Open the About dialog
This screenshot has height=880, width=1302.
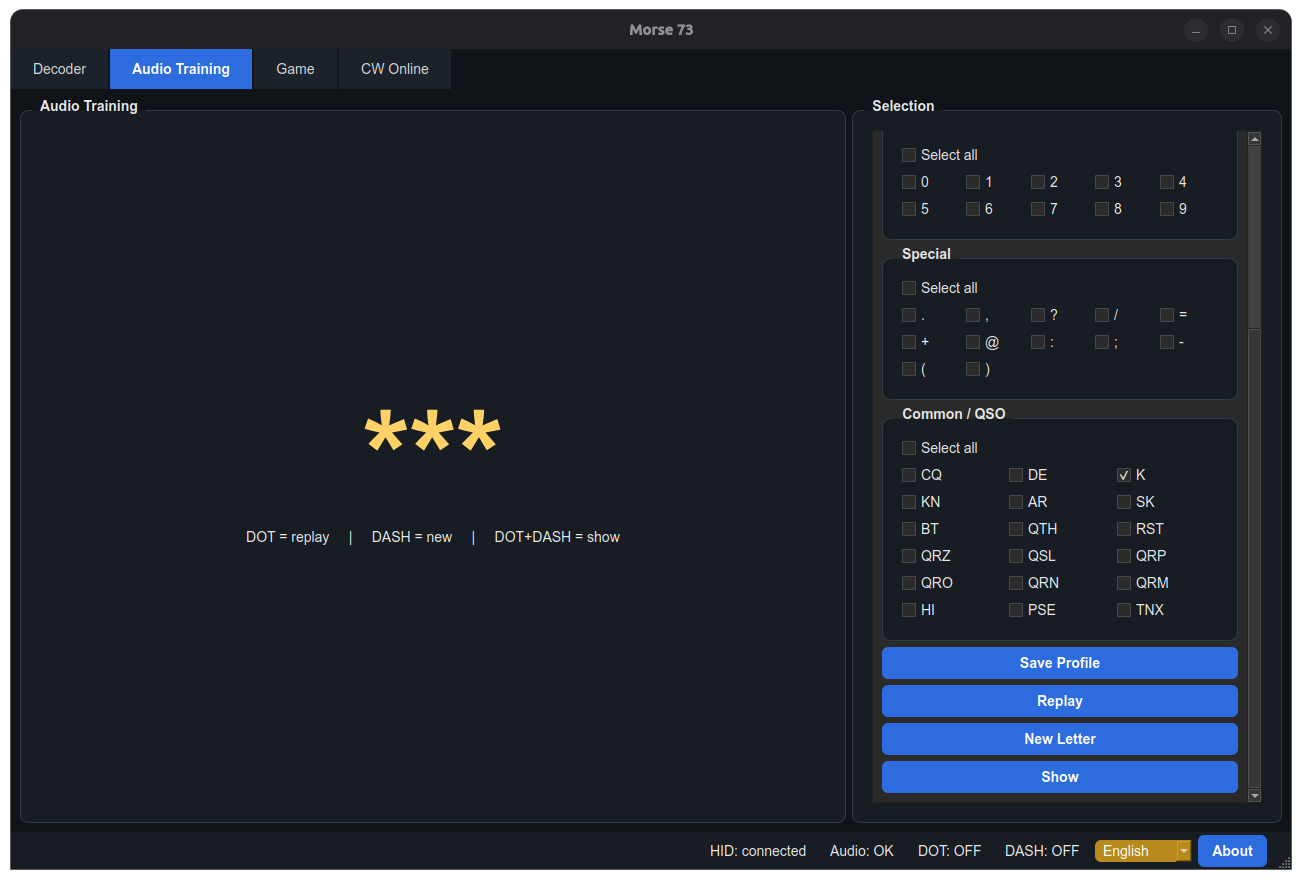(x=1232, y=851)
